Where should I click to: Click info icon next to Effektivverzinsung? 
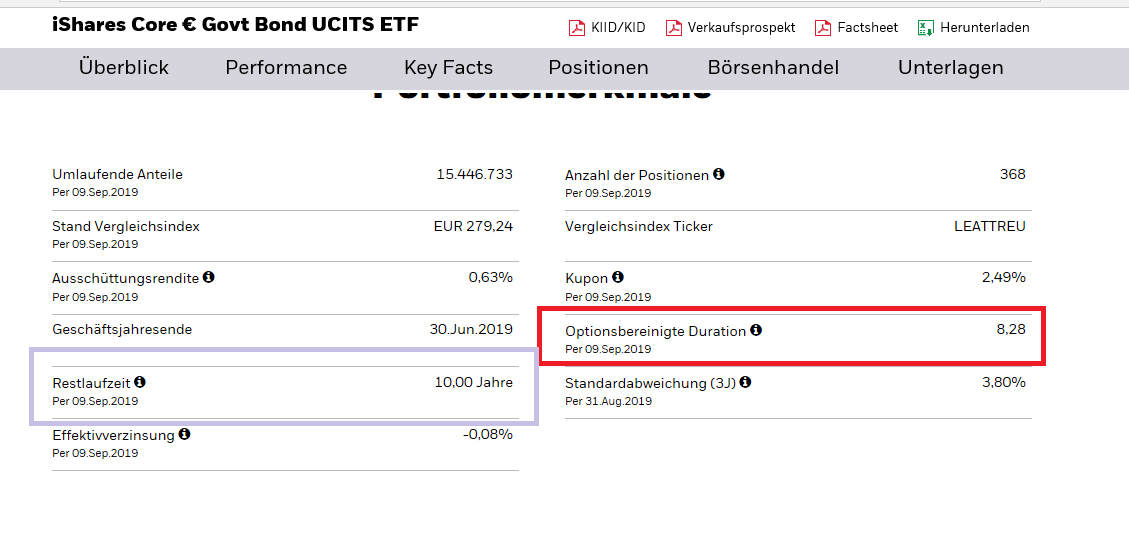click(x=184, y=434)
